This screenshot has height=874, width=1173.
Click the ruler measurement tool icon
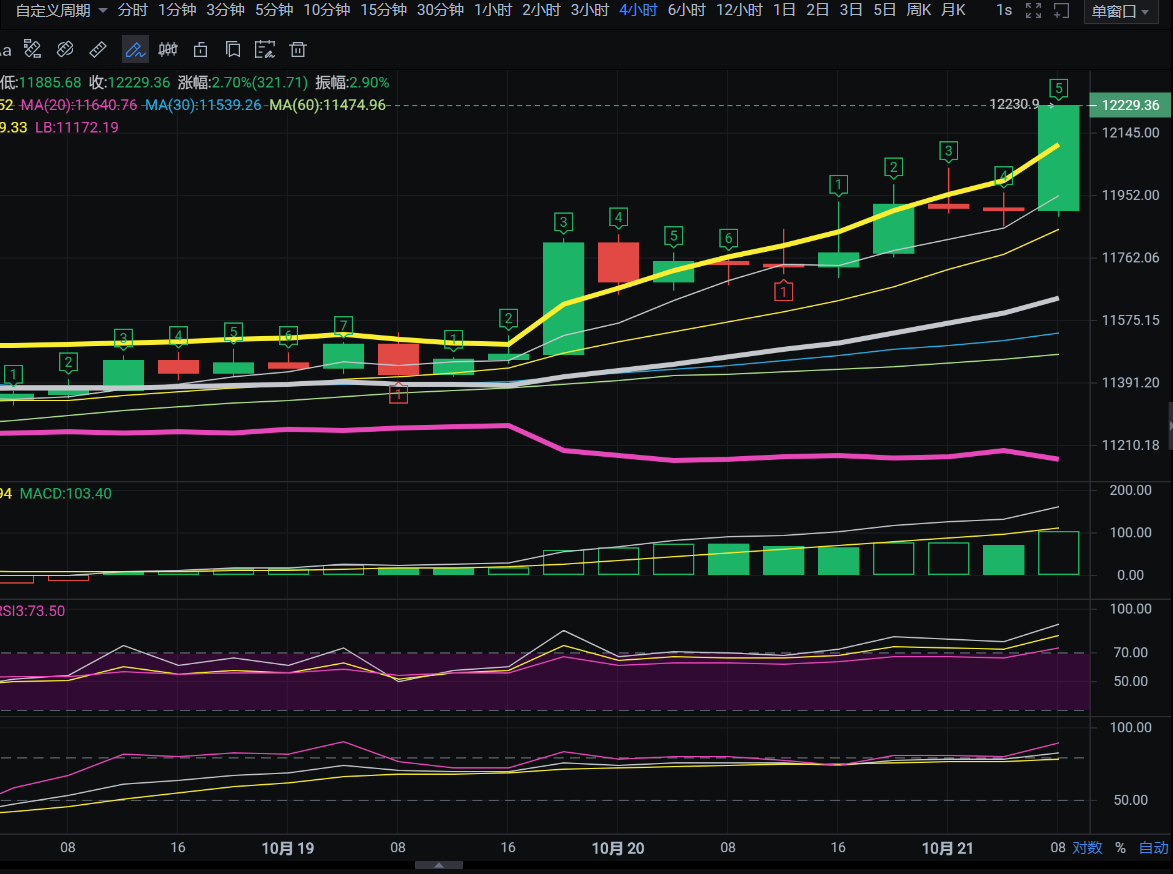pyautogui.click(x=97, y=50)
